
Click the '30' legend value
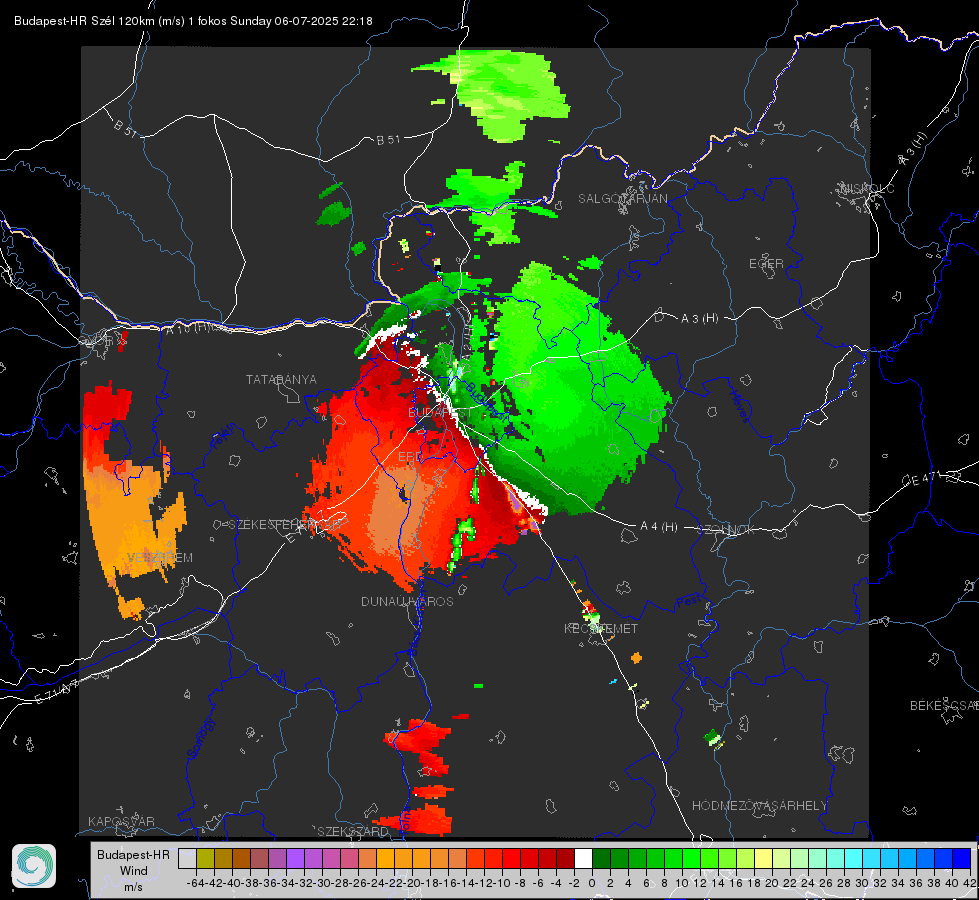tap(862, 883)
